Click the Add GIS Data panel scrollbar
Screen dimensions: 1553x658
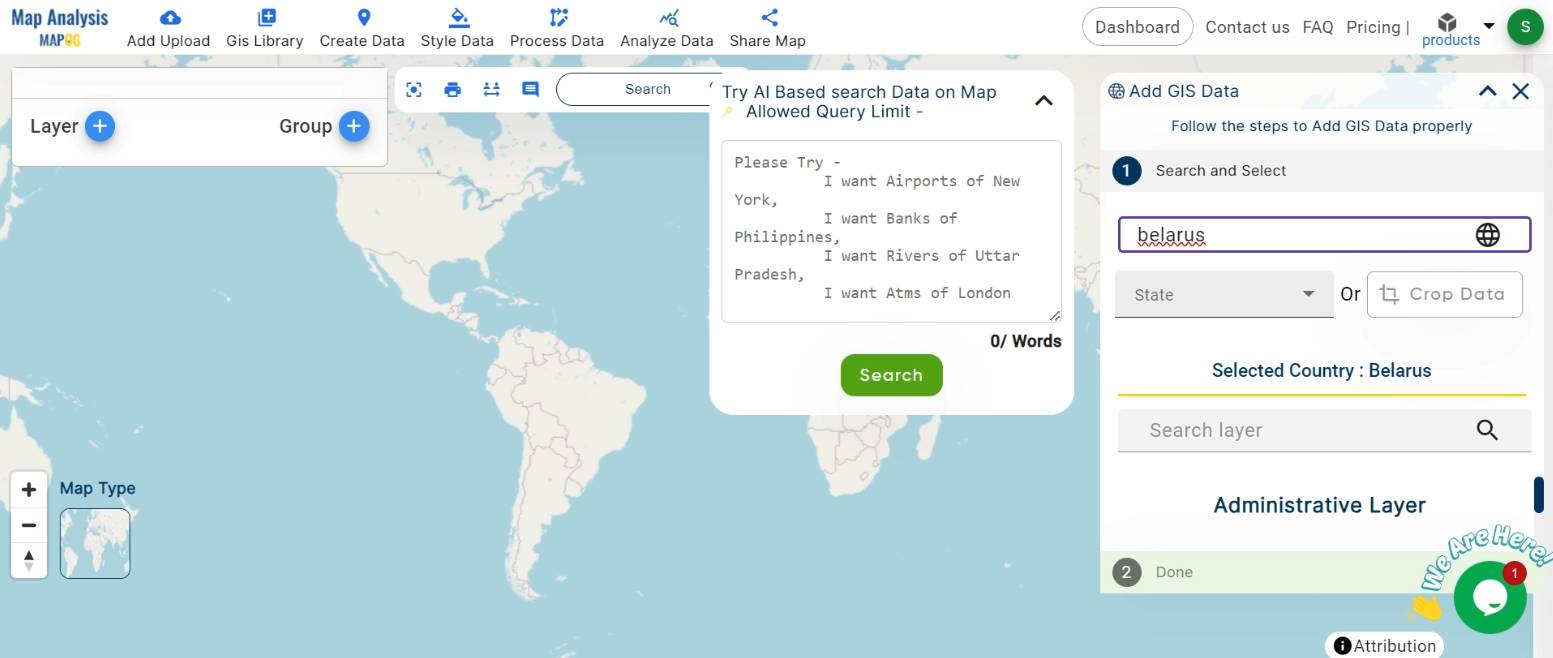pyautogui.click(x=1538, y=495)
